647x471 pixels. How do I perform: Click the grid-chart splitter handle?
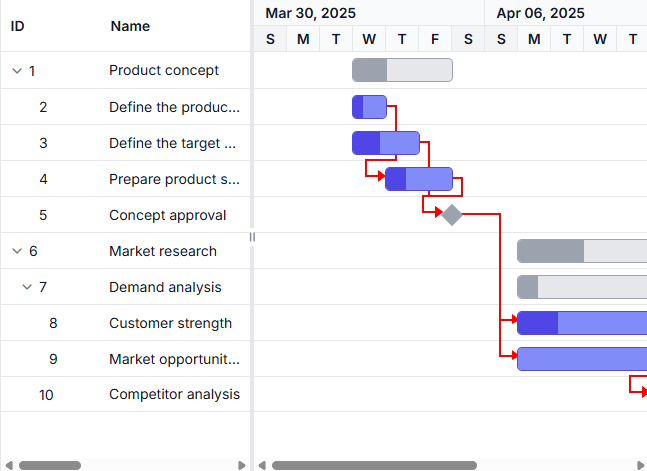point(252,236)
